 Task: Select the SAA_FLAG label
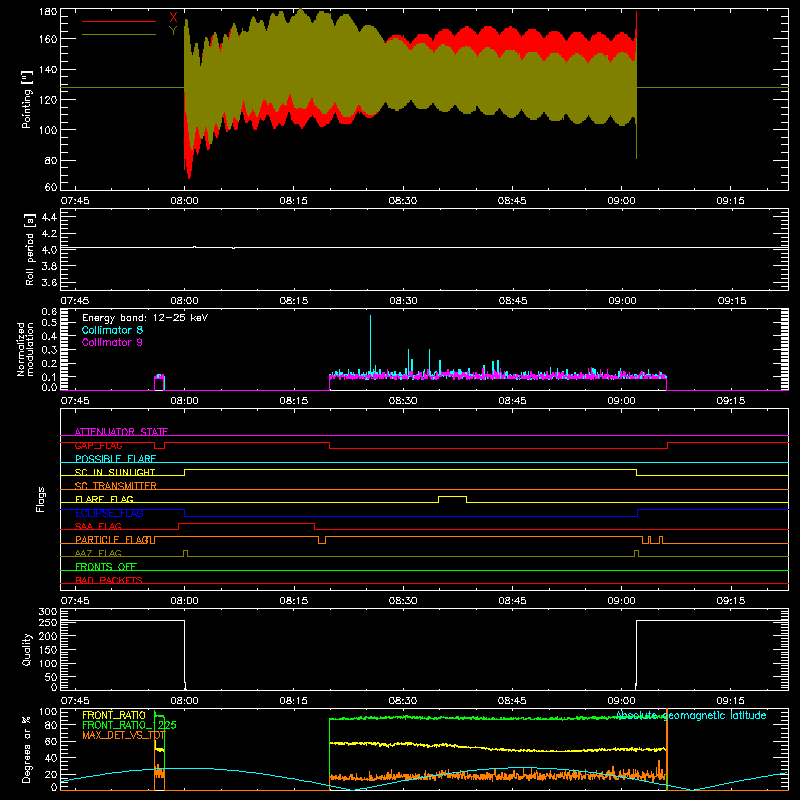tap(98, 526)
